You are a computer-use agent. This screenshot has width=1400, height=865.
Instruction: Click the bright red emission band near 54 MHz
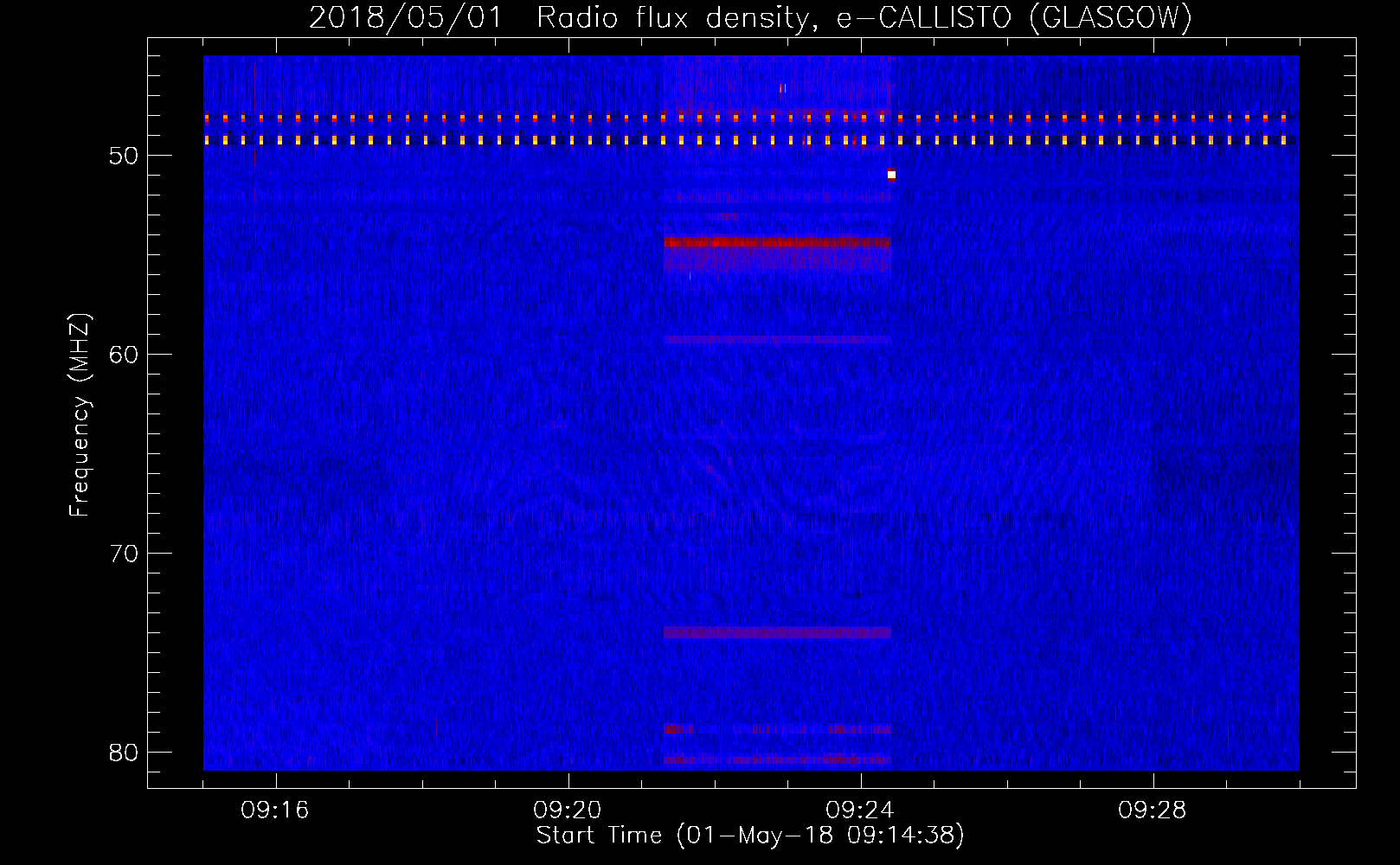(777, 242)
